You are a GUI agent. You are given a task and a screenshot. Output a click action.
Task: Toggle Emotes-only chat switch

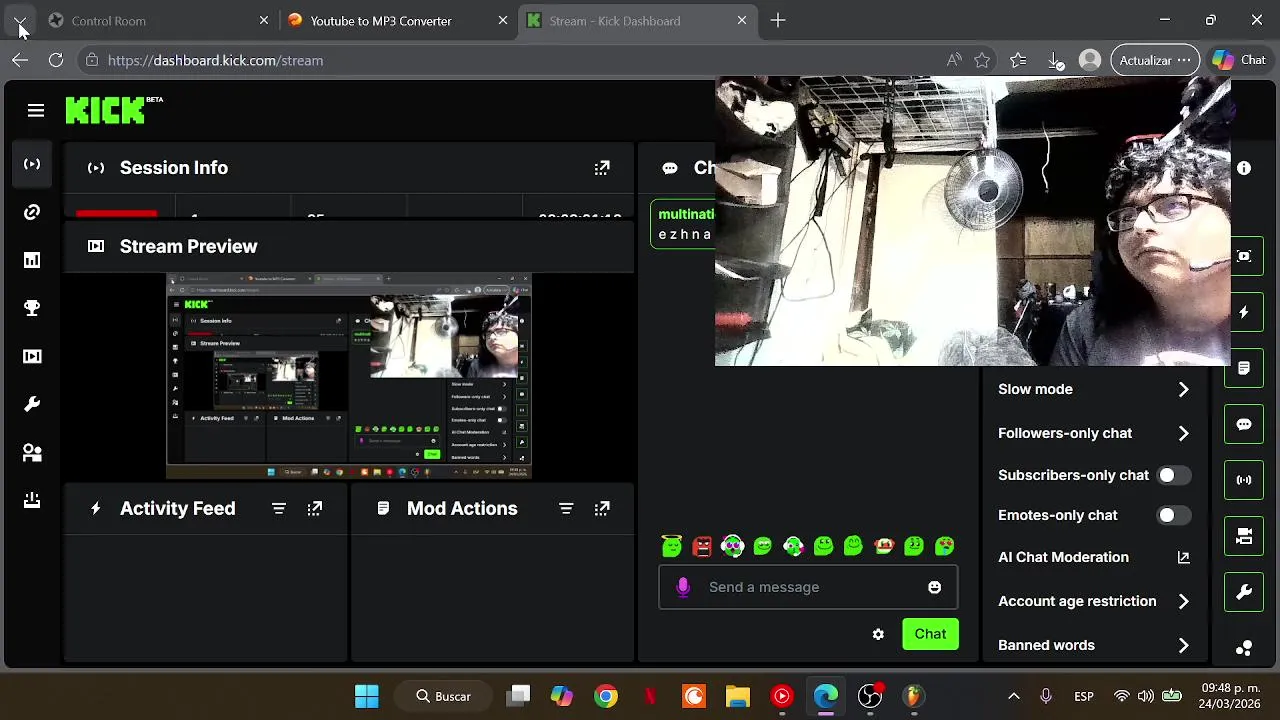coord(1173,515)
